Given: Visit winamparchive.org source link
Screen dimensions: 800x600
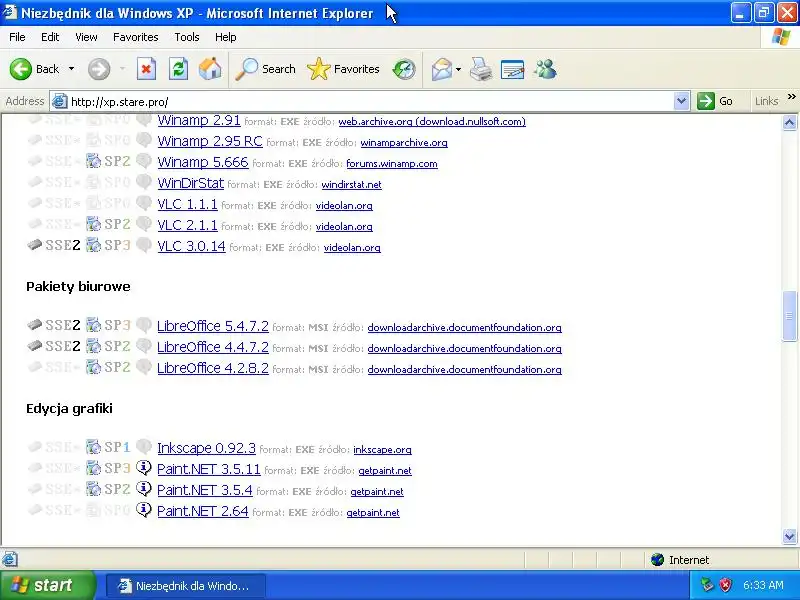Looking at the screenshot, I should 404,143.
